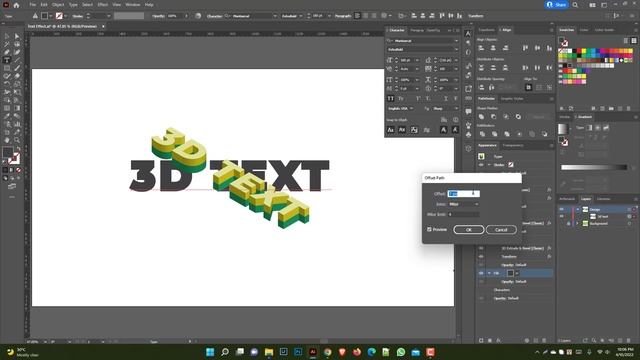Image resolution: width=640 pixels, height=360 pixels.
Task: Toggle visibility of Fill in Appearance panel
Action: click(x=481, y=273)
